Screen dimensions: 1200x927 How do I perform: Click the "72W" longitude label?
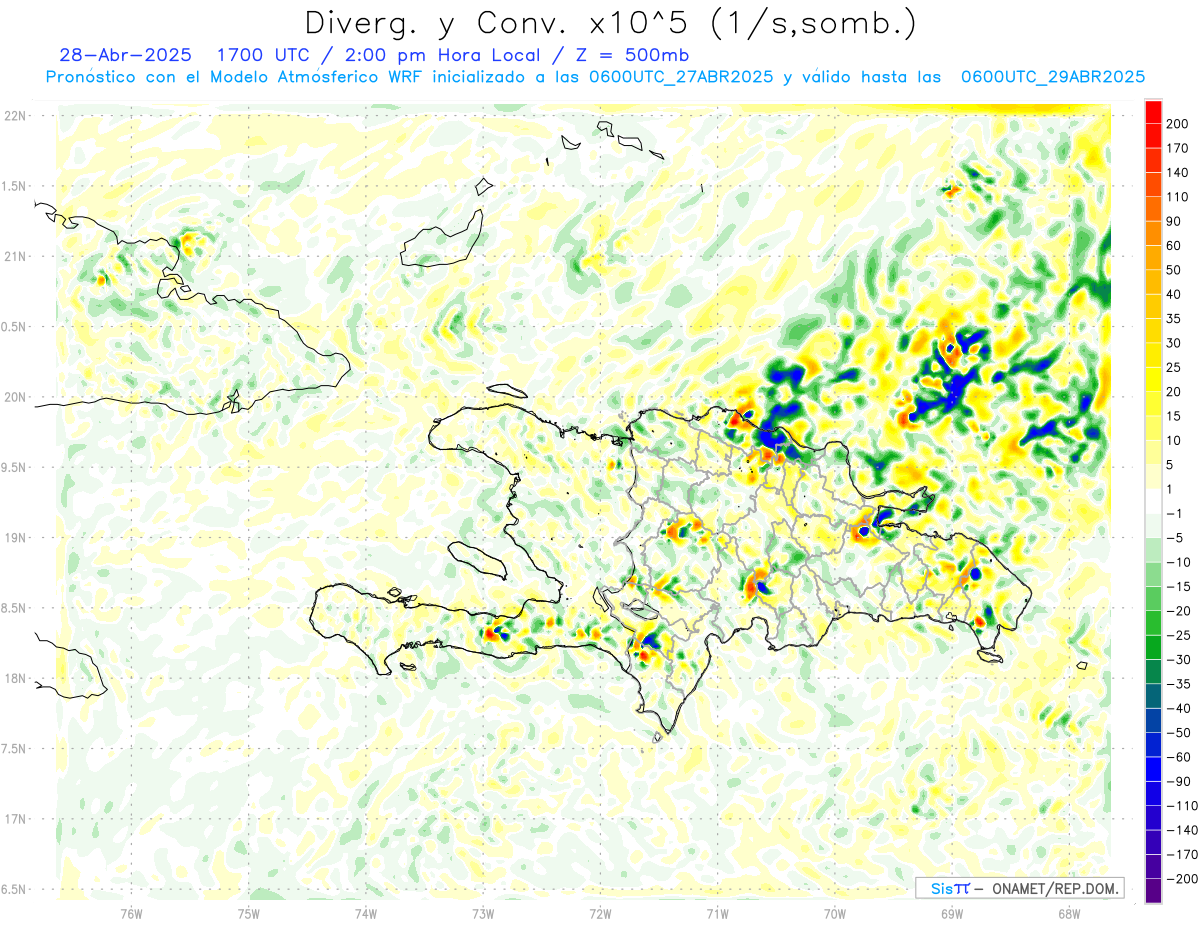click(x=600, y=912)
